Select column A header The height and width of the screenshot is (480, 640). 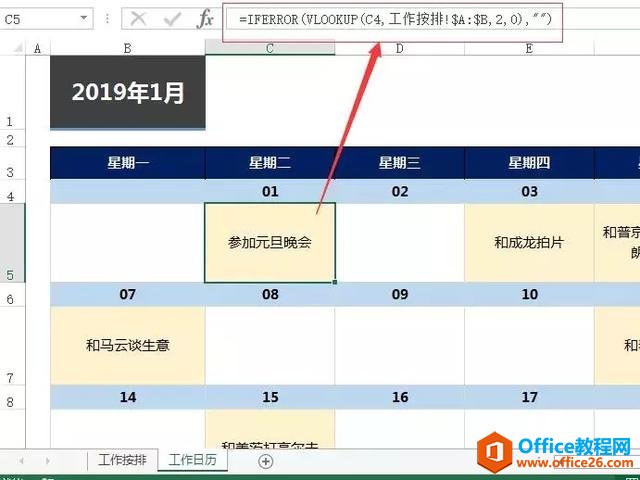click(38, 49)
